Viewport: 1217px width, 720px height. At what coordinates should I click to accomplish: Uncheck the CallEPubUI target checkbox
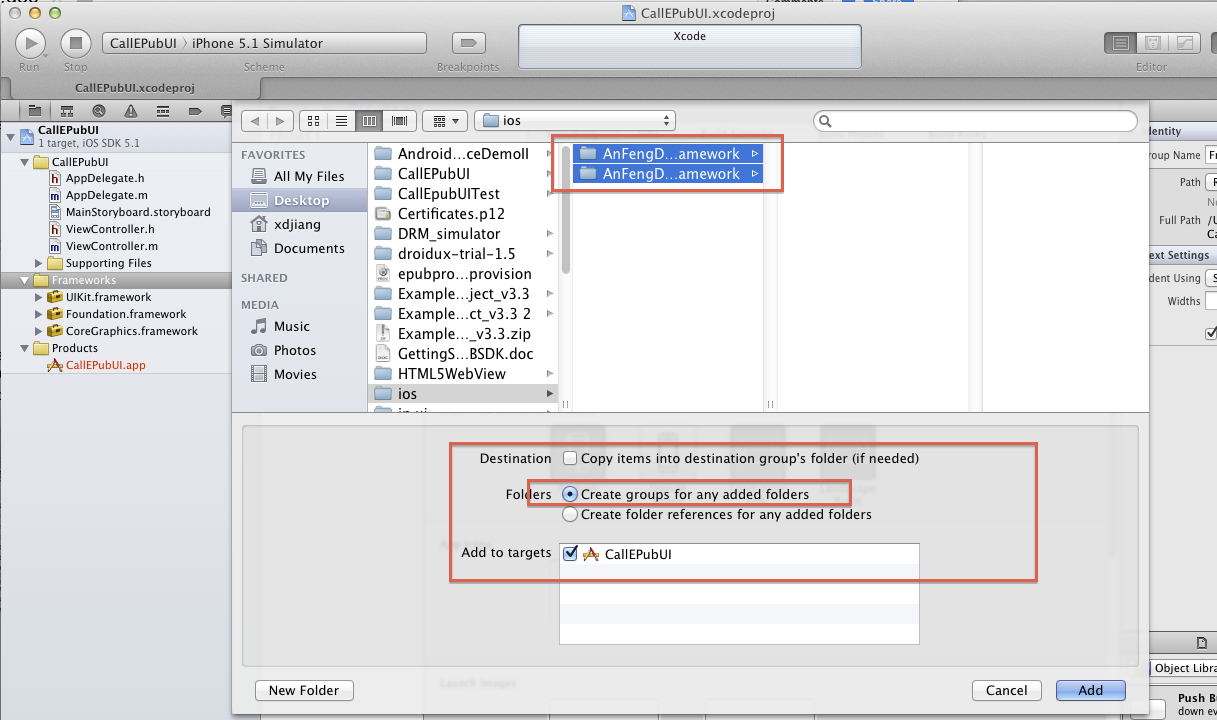[x=570, y=553]
